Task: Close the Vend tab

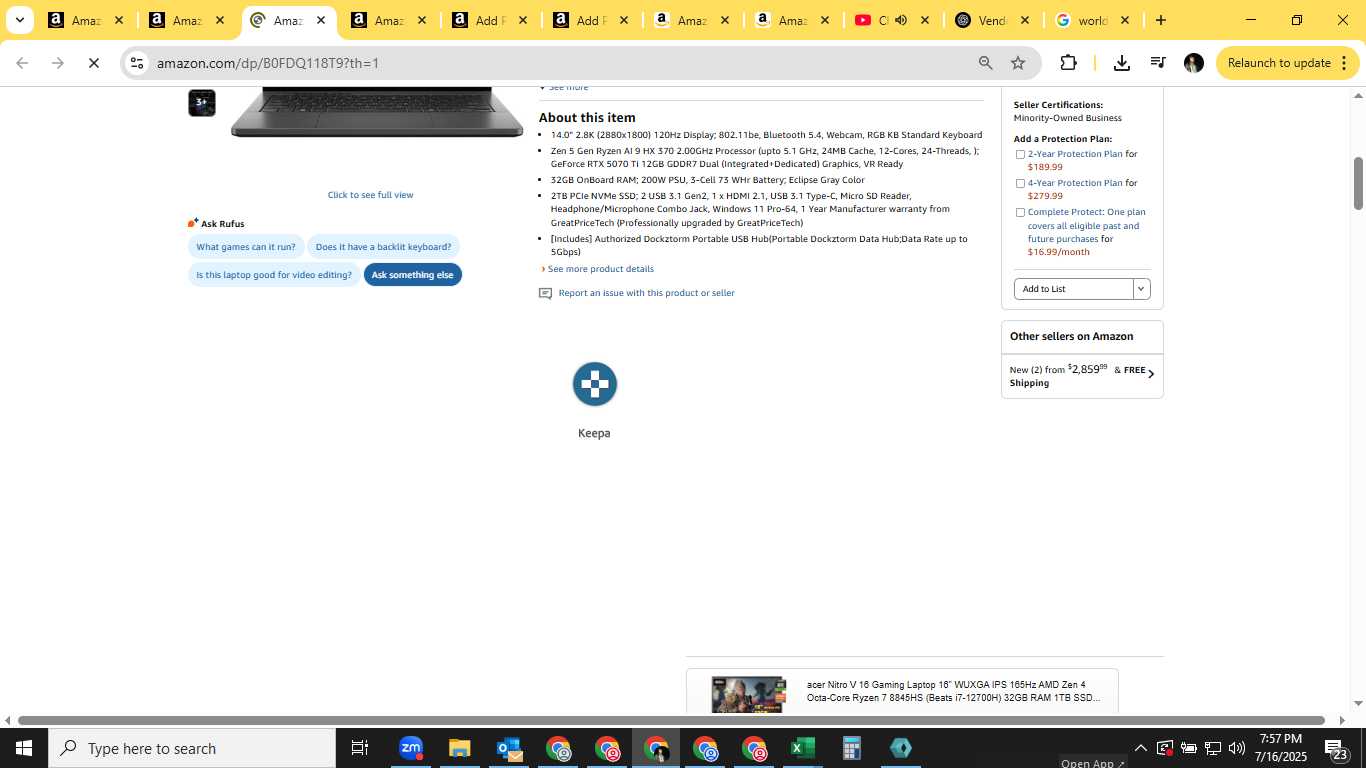Action: tap(1024, 20)
